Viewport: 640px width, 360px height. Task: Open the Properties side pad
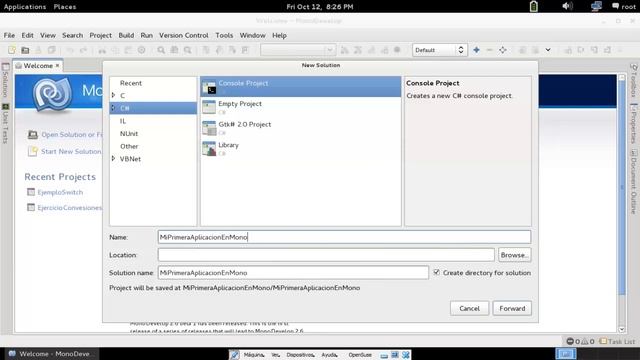coord(633,123)
